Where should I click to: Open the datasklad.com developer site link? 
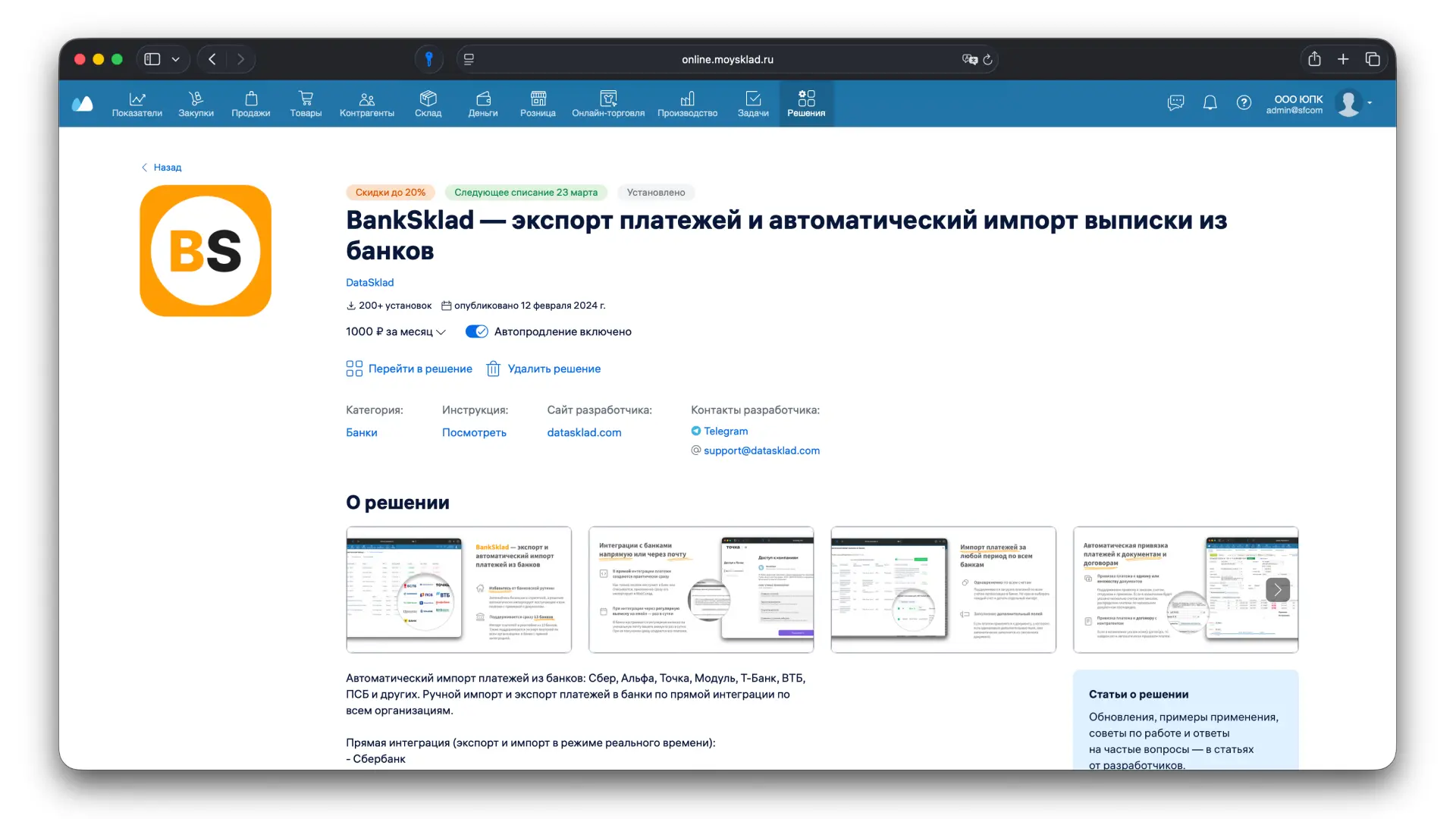tap(584, 432)
